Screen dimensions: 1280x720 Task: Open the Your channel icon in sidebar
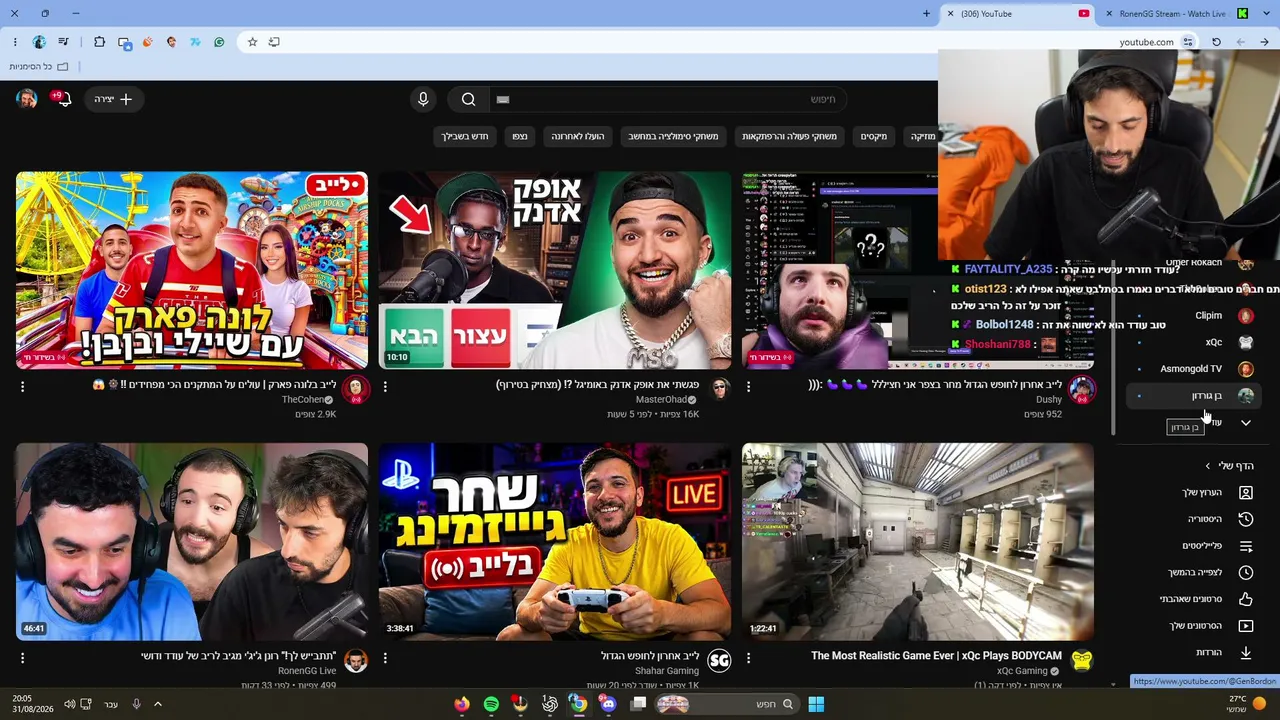[1246, 493]
